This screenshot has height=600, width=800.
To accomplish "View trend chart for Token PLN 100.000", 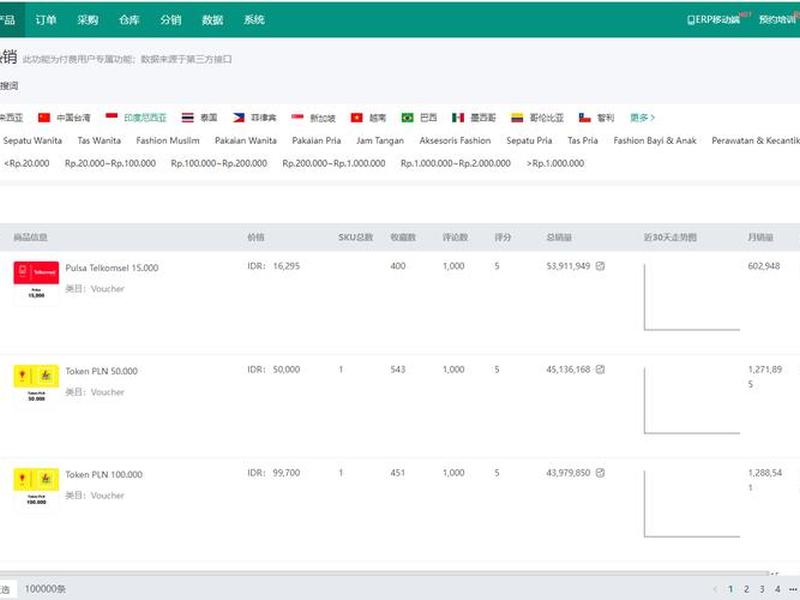I will tap(692, 504).
